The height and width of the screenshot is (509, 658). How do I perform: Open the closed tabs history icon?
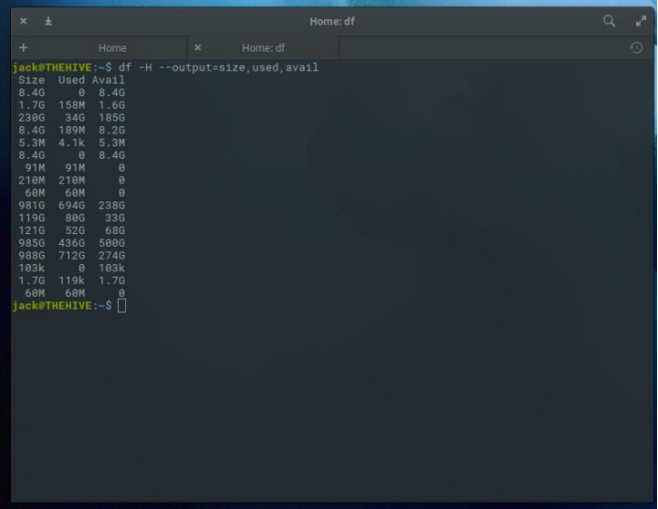click(x=636, y=48)
